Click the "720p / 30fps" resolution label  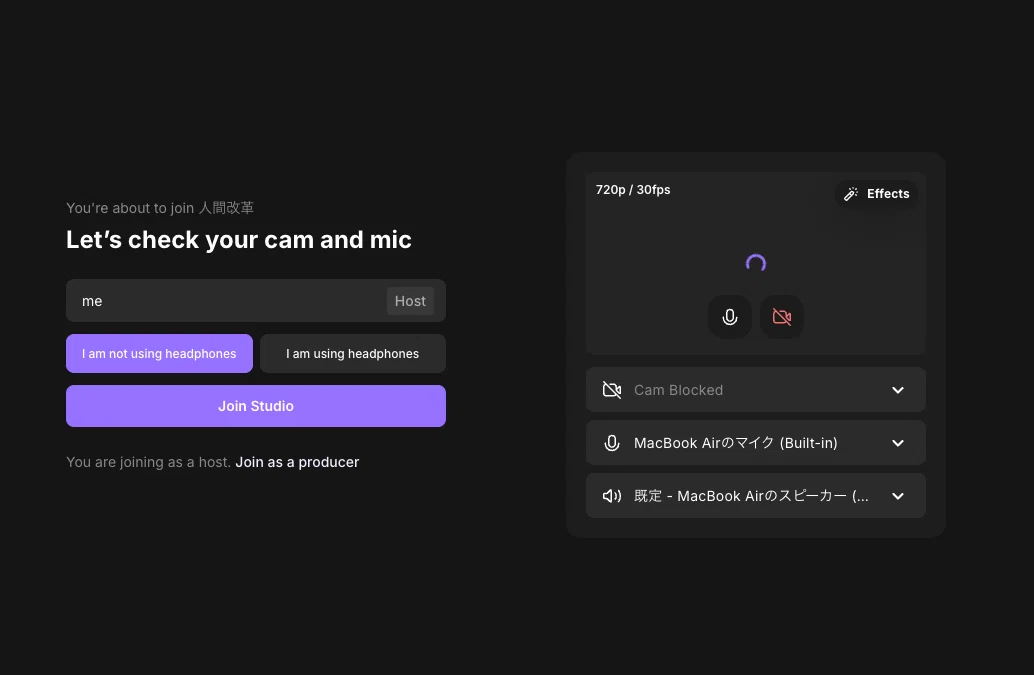coord(633,190)
